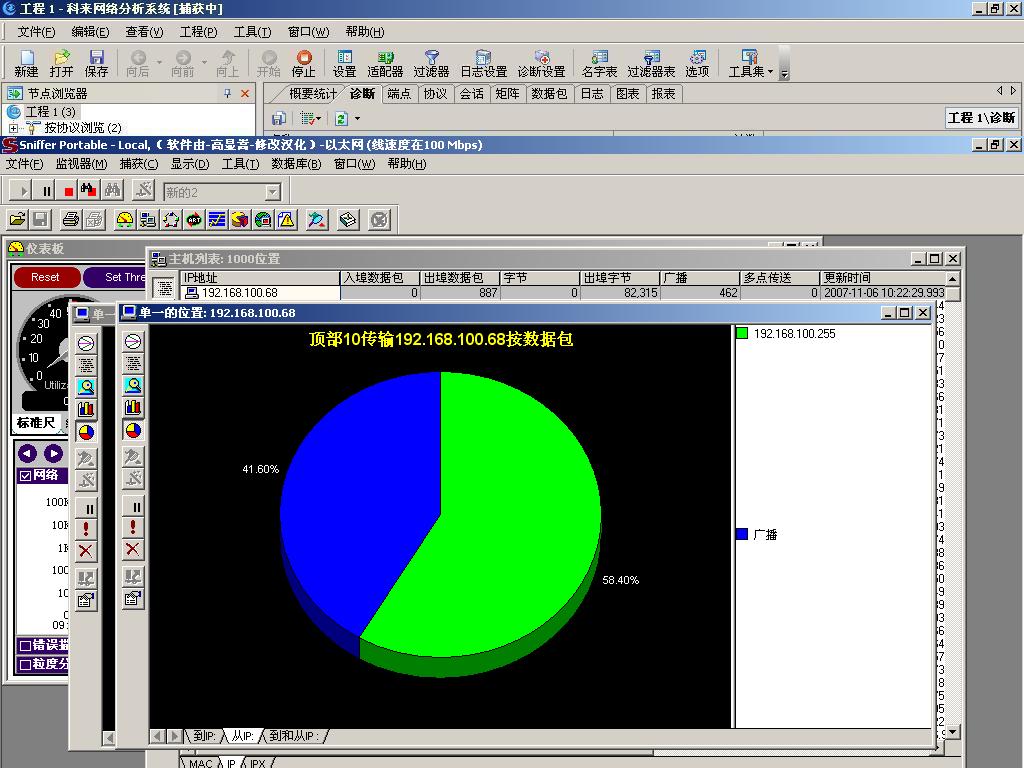Enable the 粒度 checkbox at dashboard bottom
The width and height of the screenshot is (1024, 768).
(x=25, y=664)
